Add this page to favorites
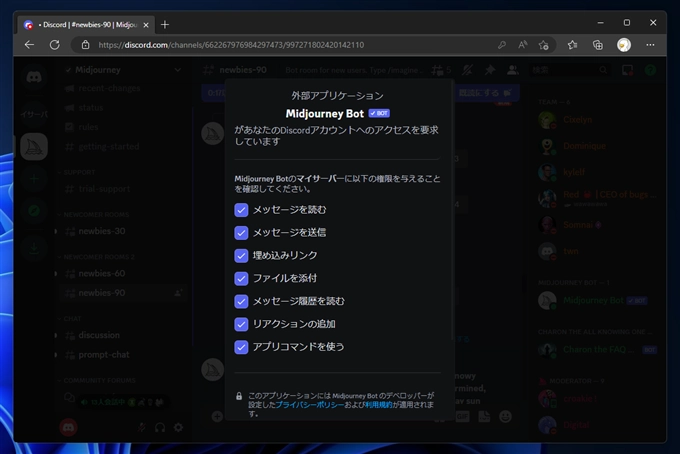The height and width of the screenshot is (454, 680). 543,45
